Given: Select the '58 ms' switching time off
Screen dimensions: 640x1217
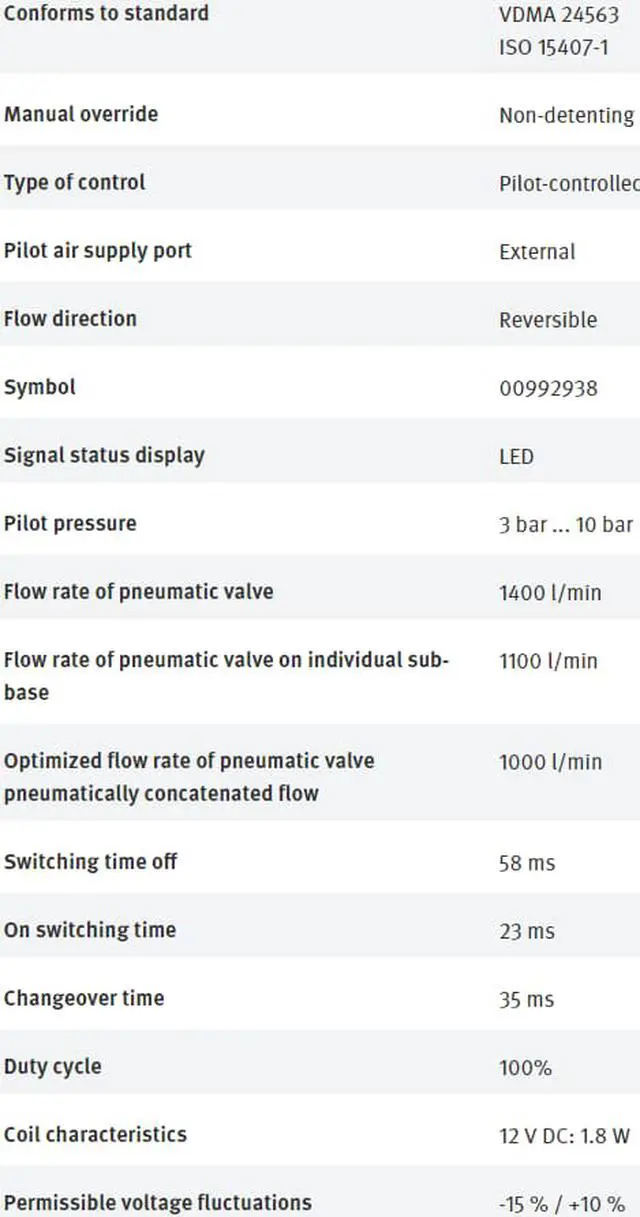Looking at the screenshot, I should 527,863.
